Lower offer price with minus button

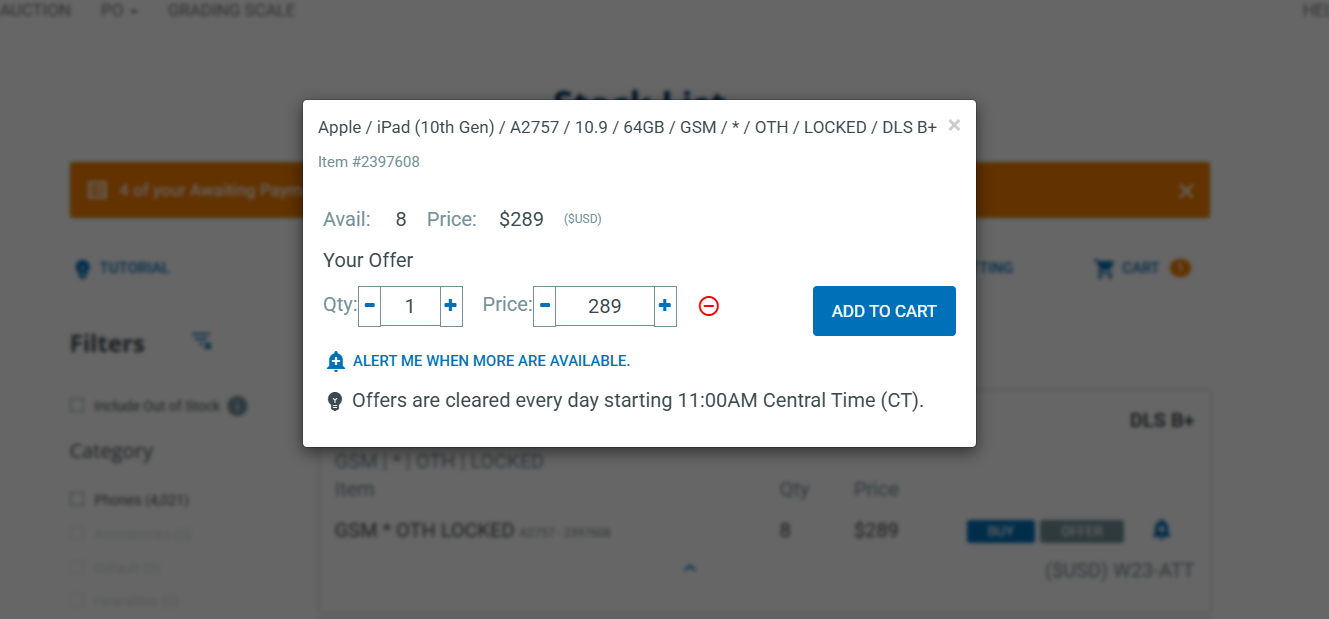point(544,306)
